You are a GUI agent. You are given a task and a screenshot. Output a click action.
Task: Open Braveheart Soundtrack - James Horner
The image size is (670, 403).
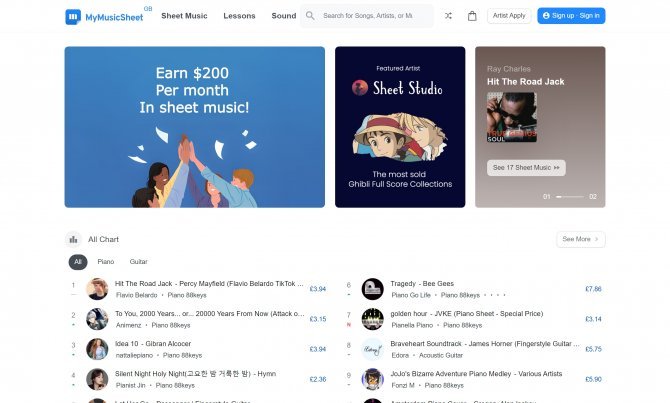[x=485, y=344]
